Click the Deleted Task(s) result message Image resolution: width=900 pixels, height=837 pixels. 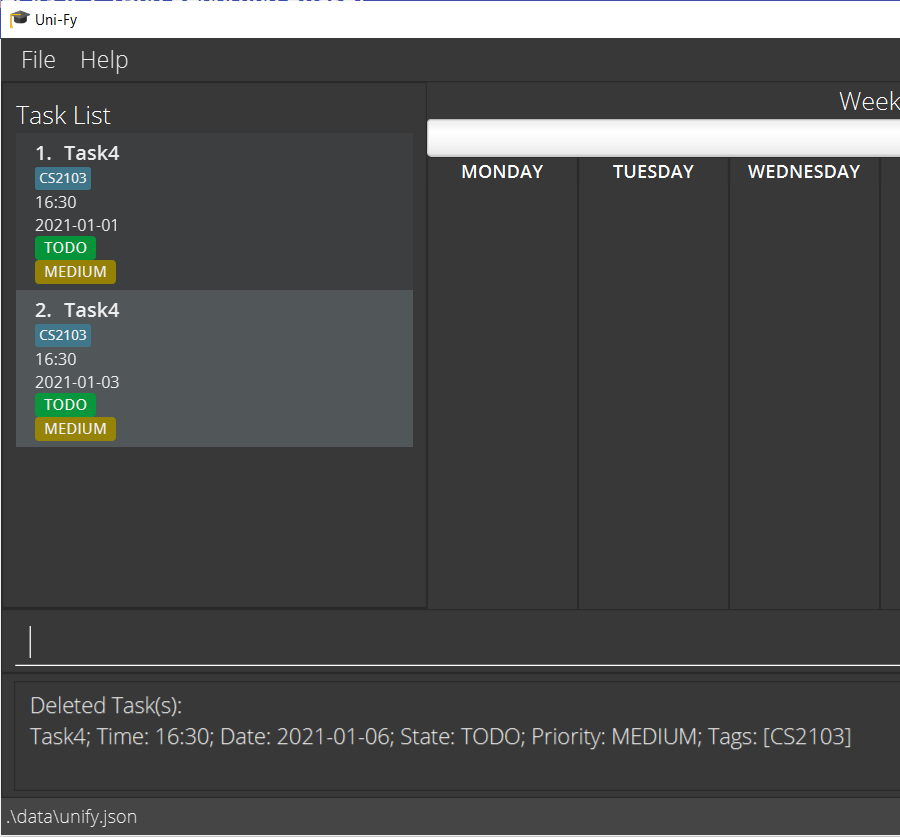point(106,706)
